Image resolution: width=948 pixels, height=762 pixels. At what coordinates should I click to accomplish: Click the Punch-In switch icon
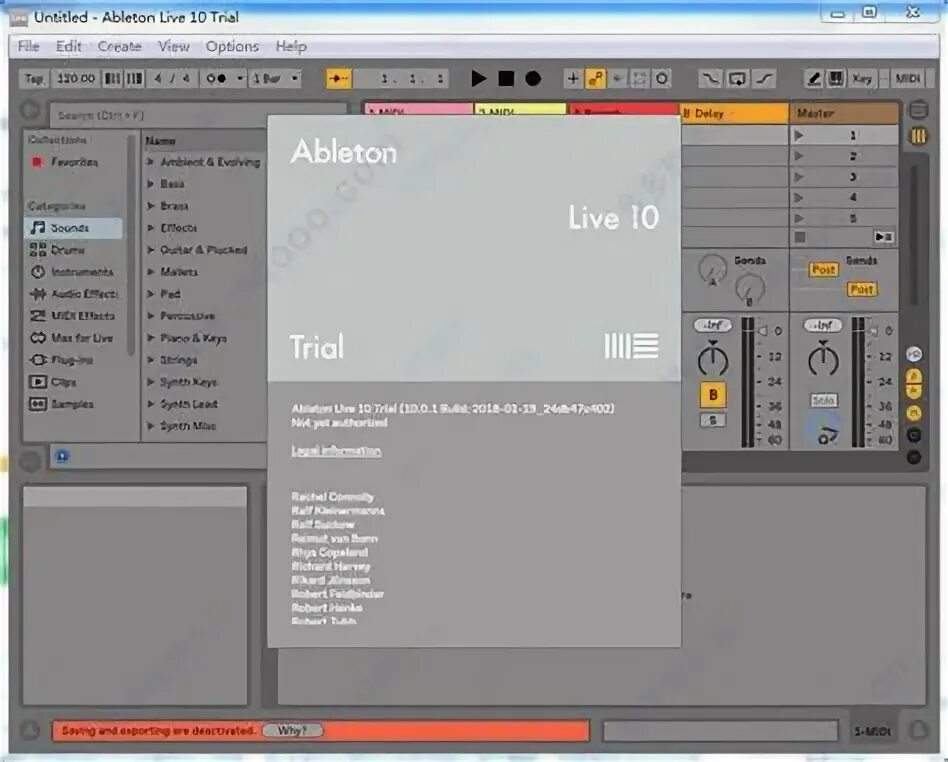(710, 79)
